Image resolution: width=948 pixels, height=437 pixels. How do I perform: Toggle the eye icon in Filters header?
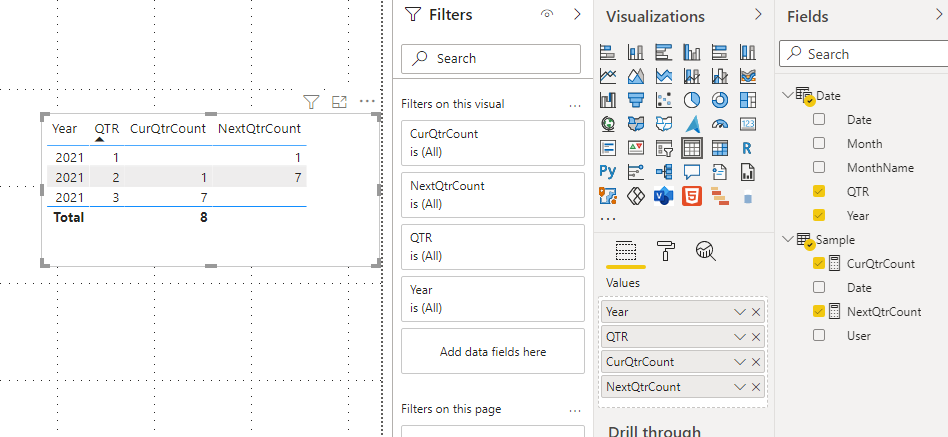click(x=547, y=15)
